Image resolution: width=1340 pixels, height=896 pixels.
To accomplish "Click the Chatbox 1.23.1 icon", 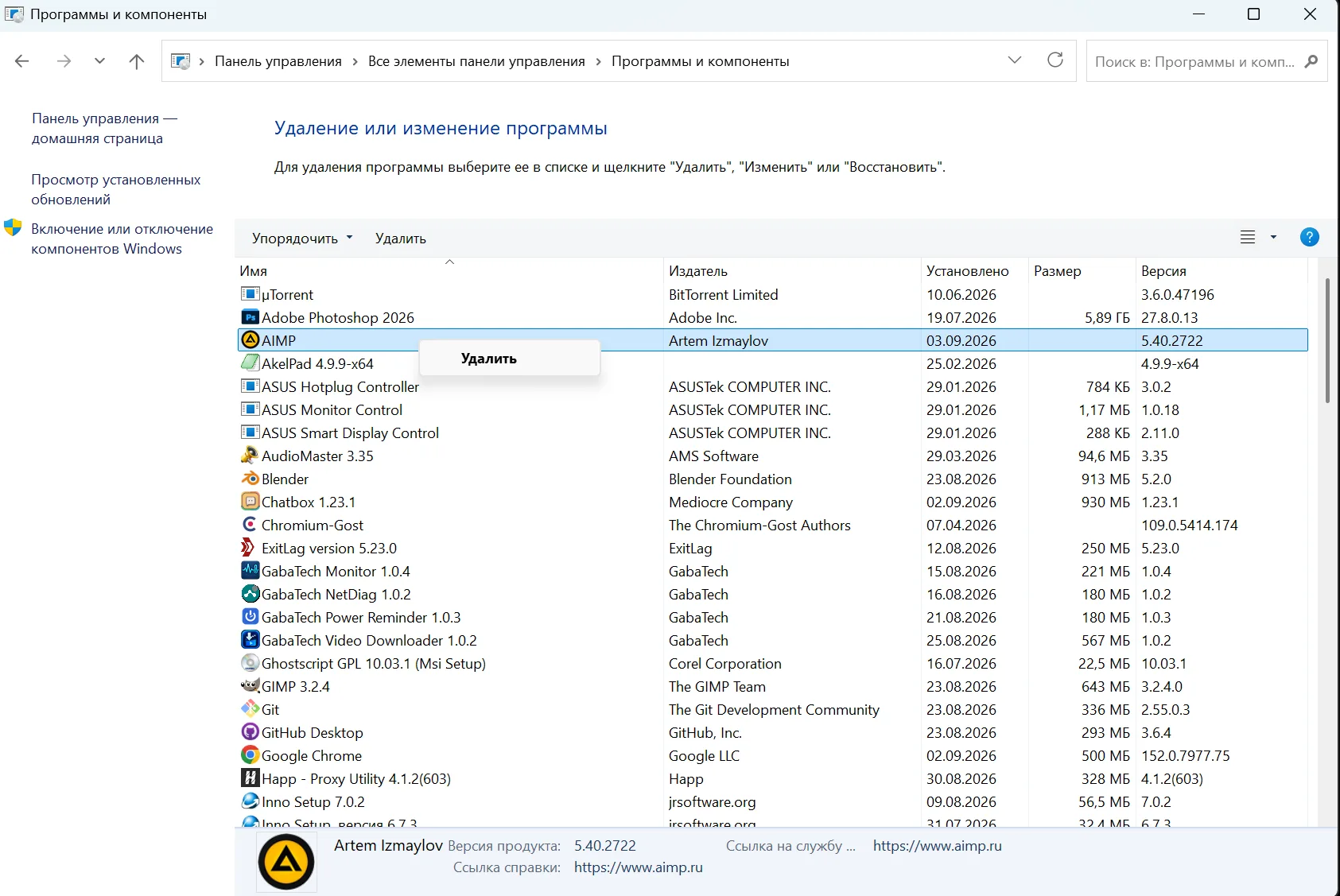I will (x=250, y=502).
